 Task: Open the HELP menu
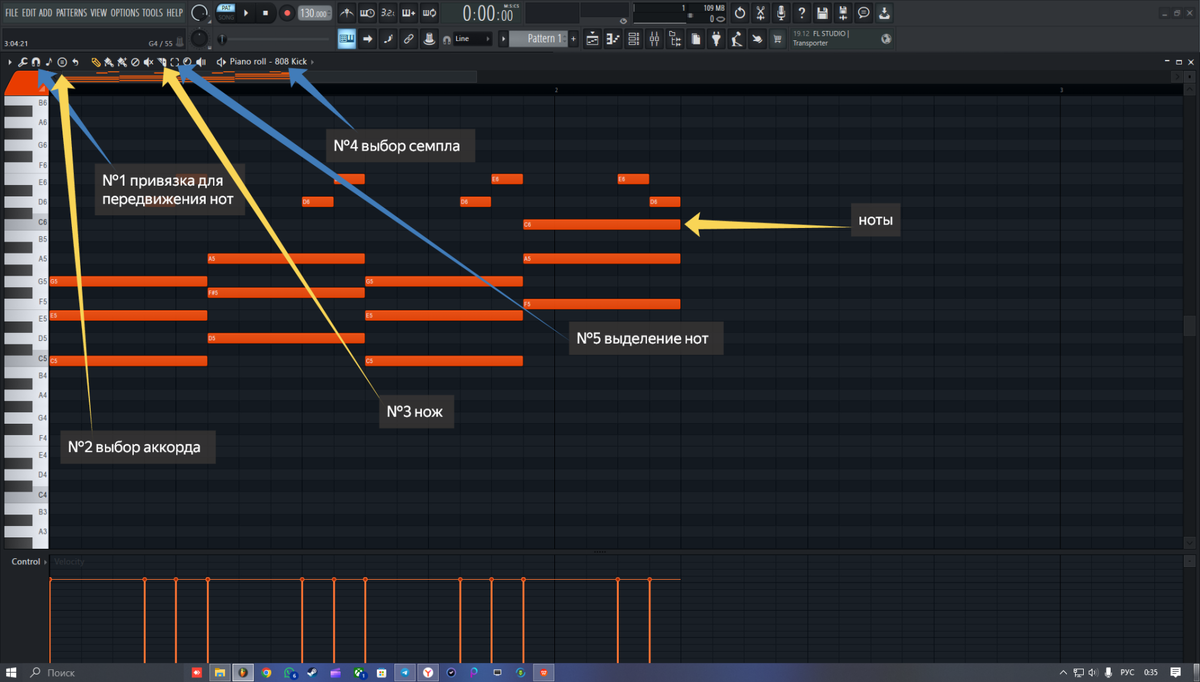175,12
